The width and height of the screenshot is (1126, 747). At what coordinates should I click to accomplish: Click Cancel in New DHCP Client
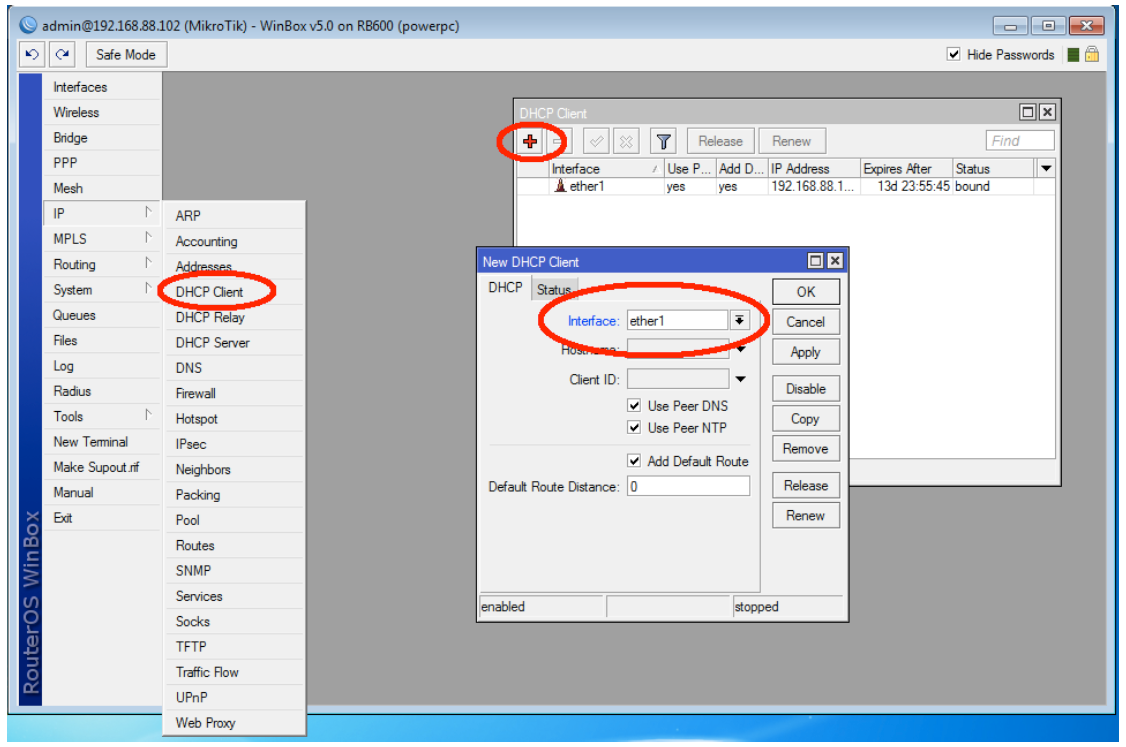(x=806, y=322)
